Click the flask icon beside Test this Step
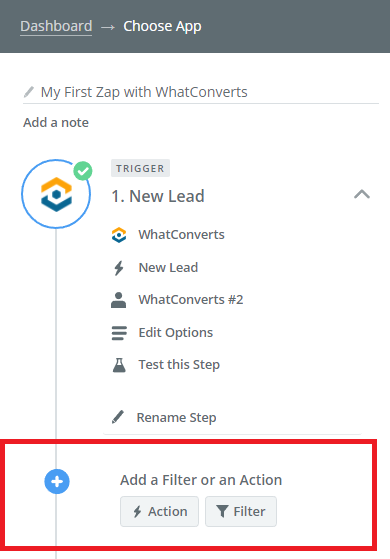390x559 pixels. 119,365
